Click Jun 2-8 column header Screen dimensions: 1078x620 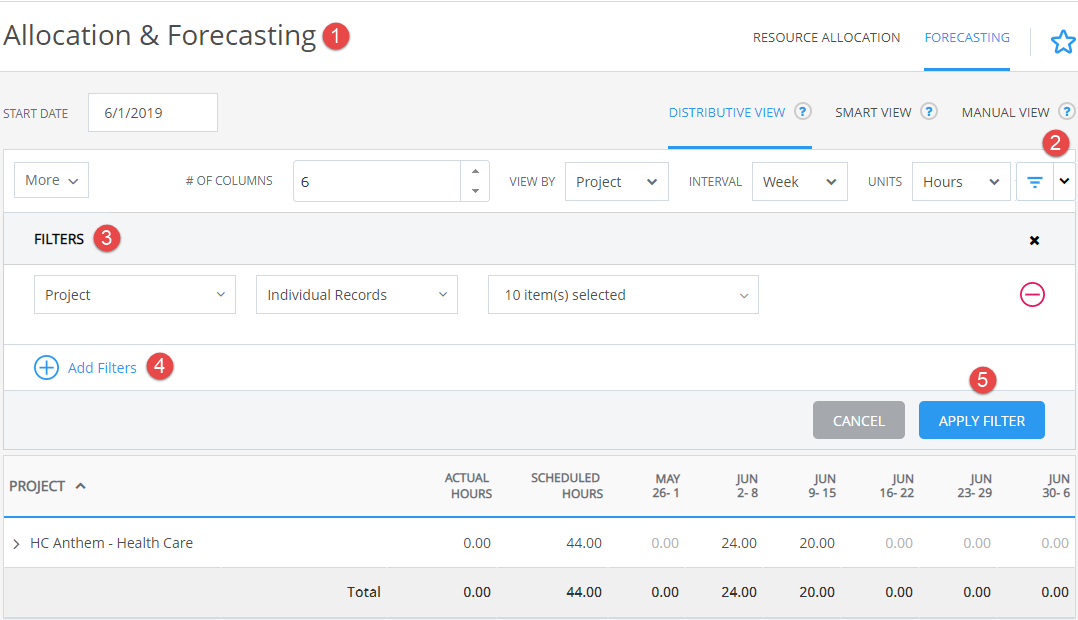coord(746,486)
